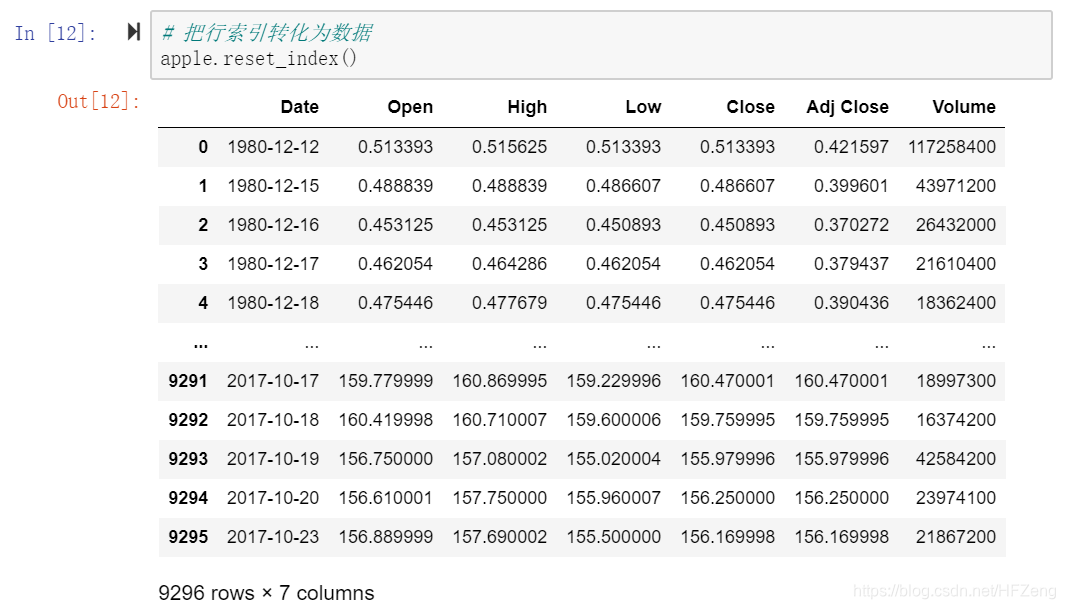
Task: Click the Volume value 21867200
Action: 956,536
